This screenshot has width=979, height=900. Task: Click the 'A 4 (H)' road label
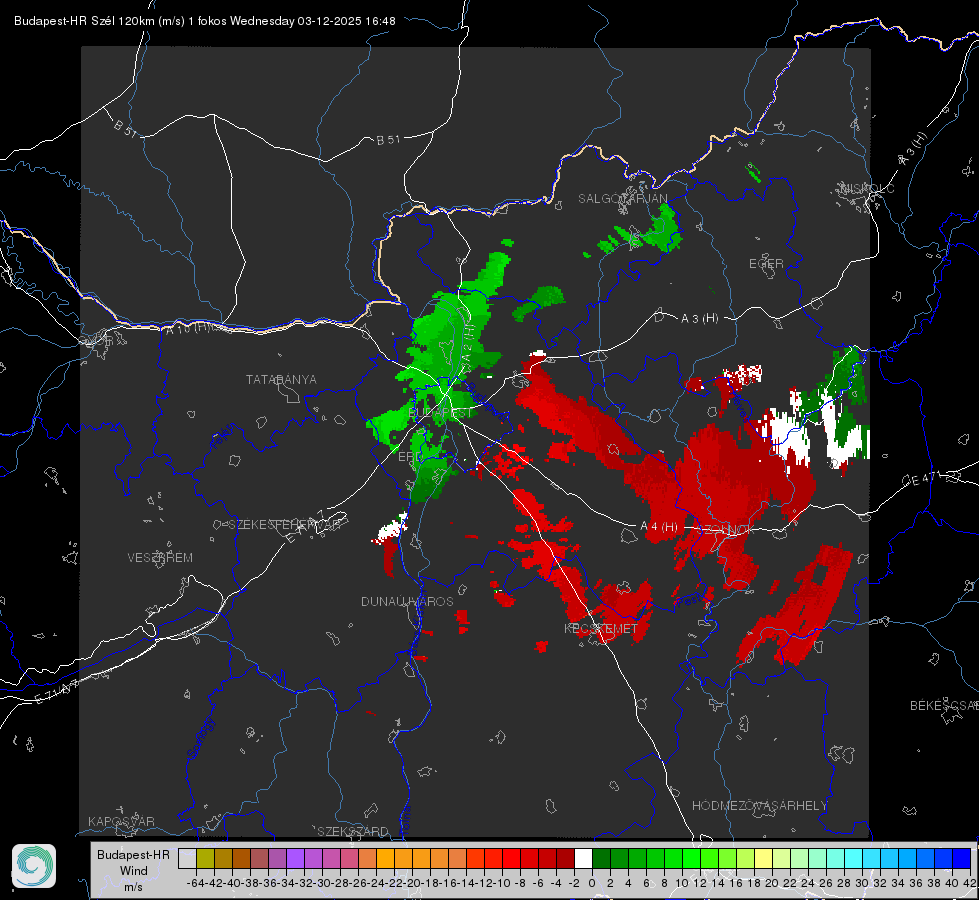659,527
